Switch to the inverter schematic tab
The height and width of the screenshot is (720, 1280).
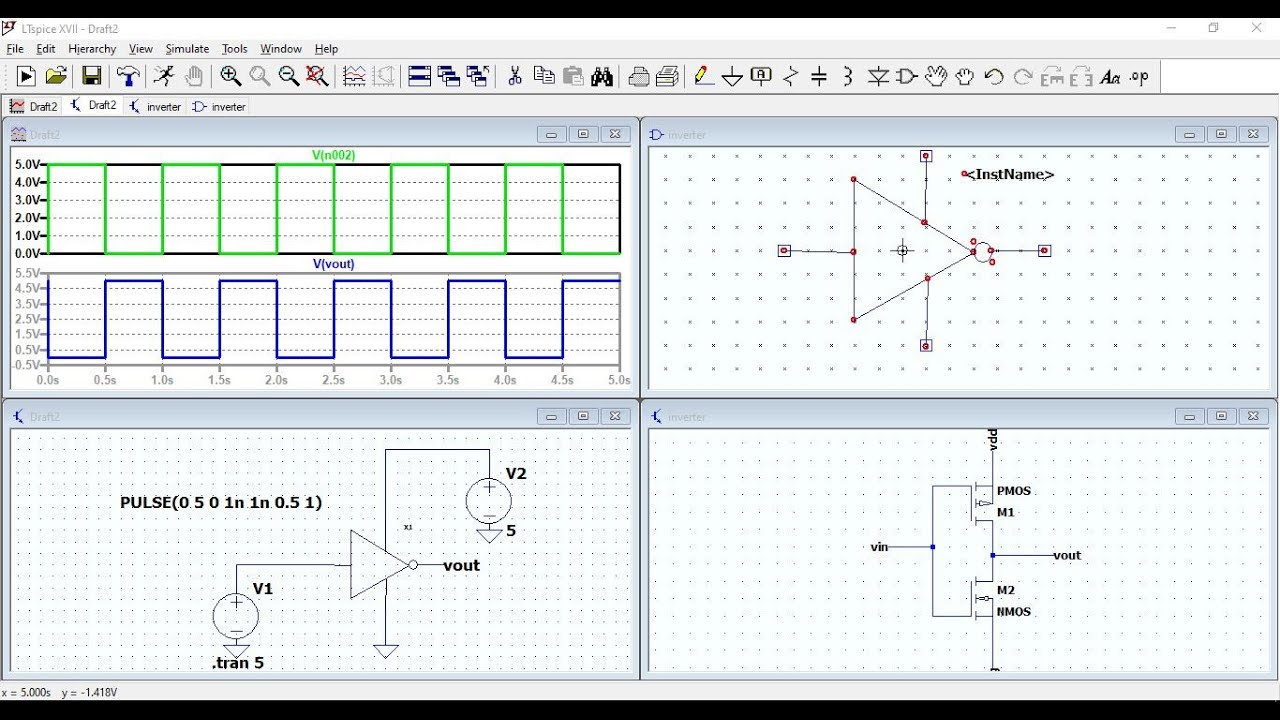click(155, 106)
